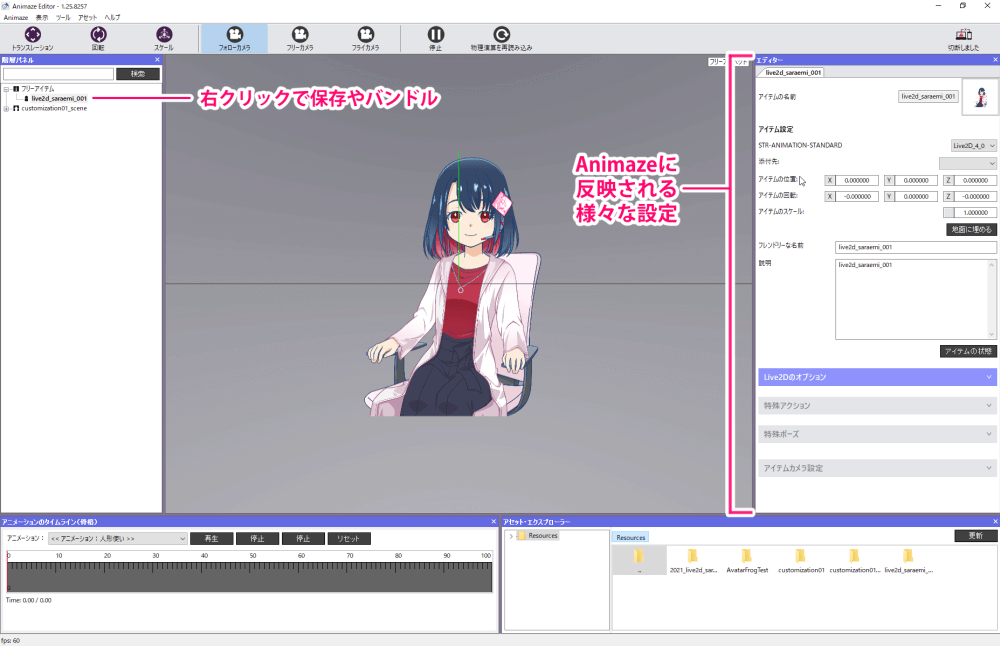Click the avatar thumbnail in the editor
Screen dimensions: 1000x646
tap(980, 97)
